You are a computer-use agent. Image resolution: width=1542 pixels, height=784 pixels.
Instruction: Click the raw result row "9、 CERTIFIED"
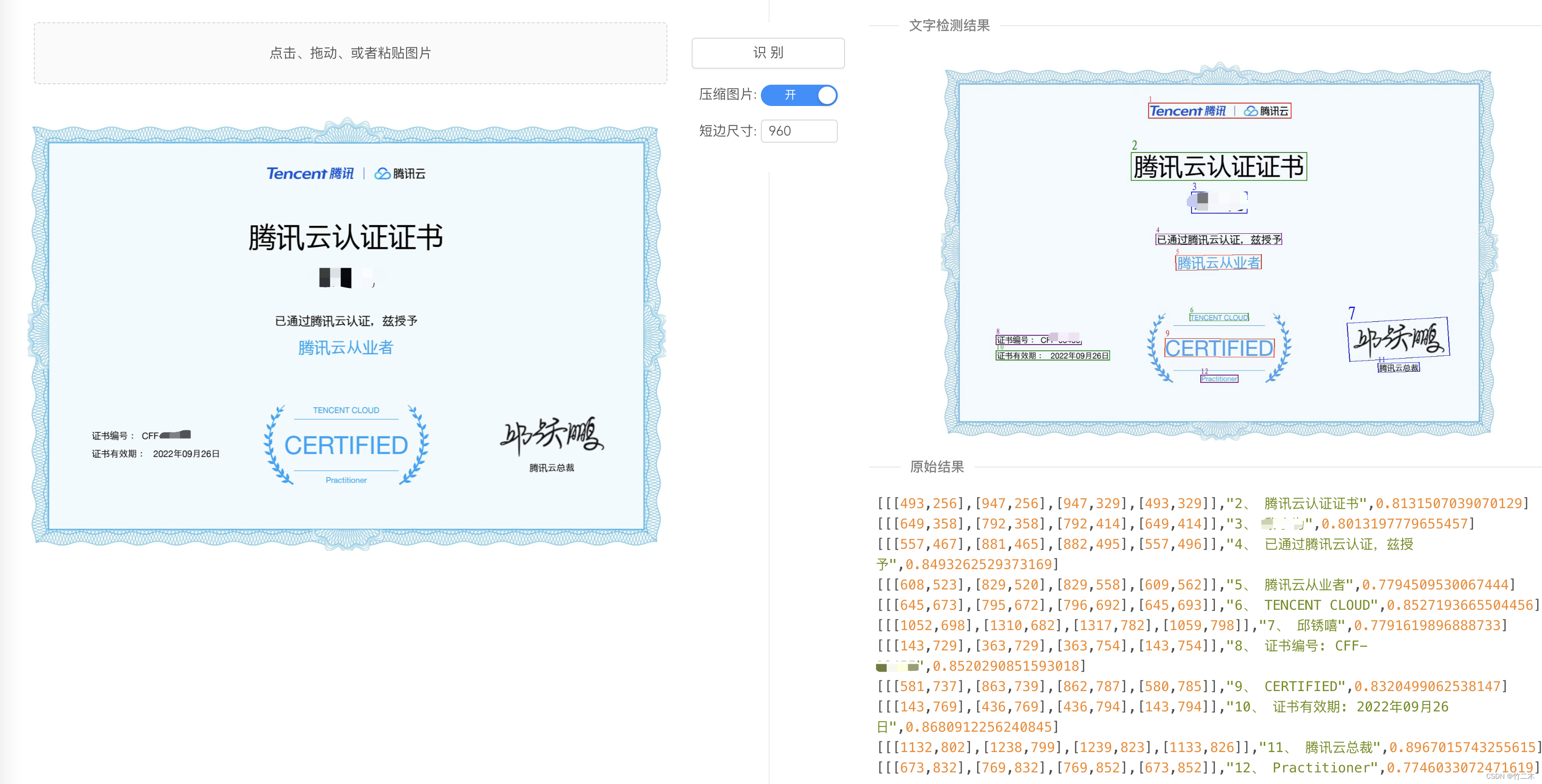pos(1191,686)
